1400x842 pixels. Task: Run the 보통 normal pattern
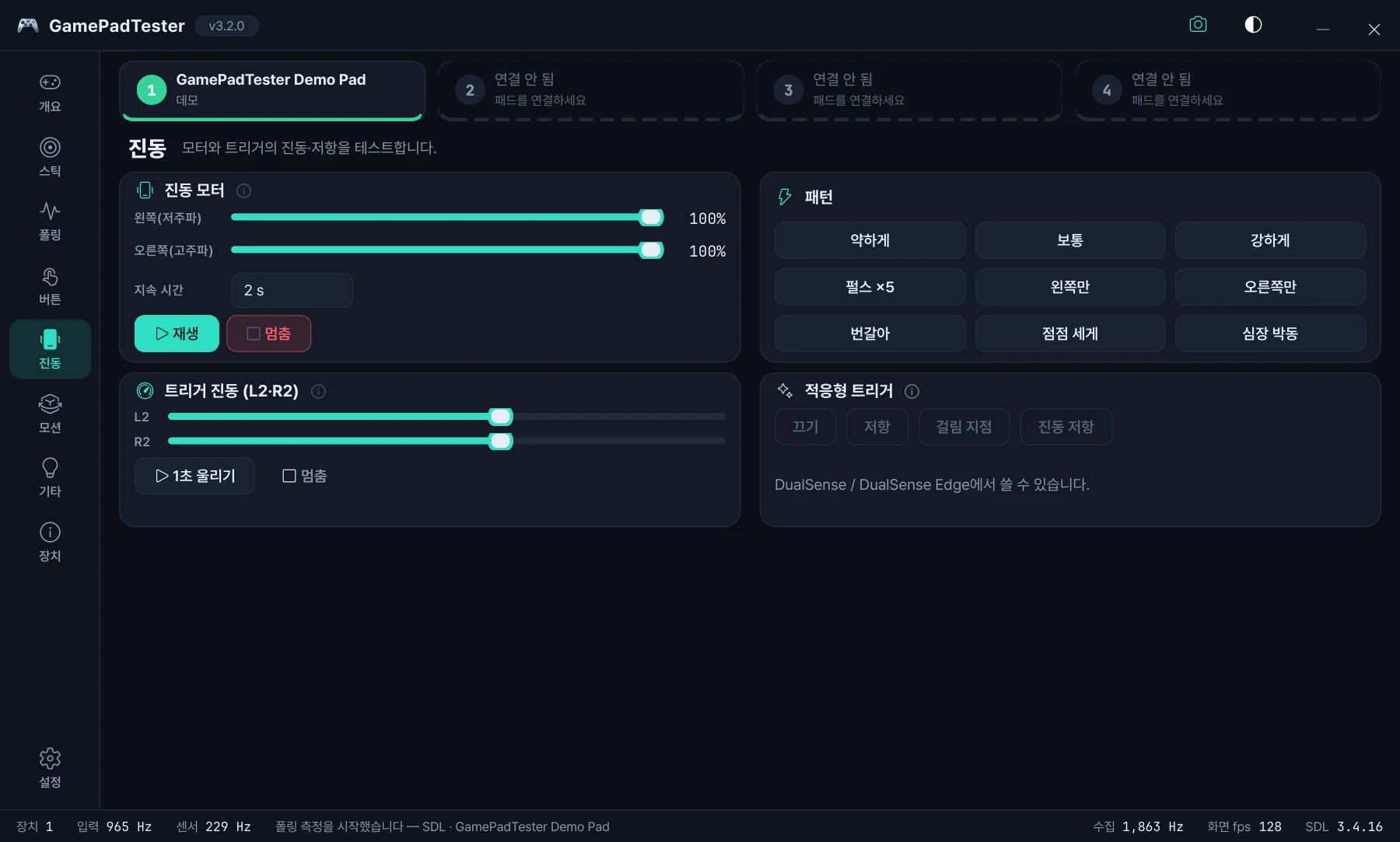pos(1070,240)
